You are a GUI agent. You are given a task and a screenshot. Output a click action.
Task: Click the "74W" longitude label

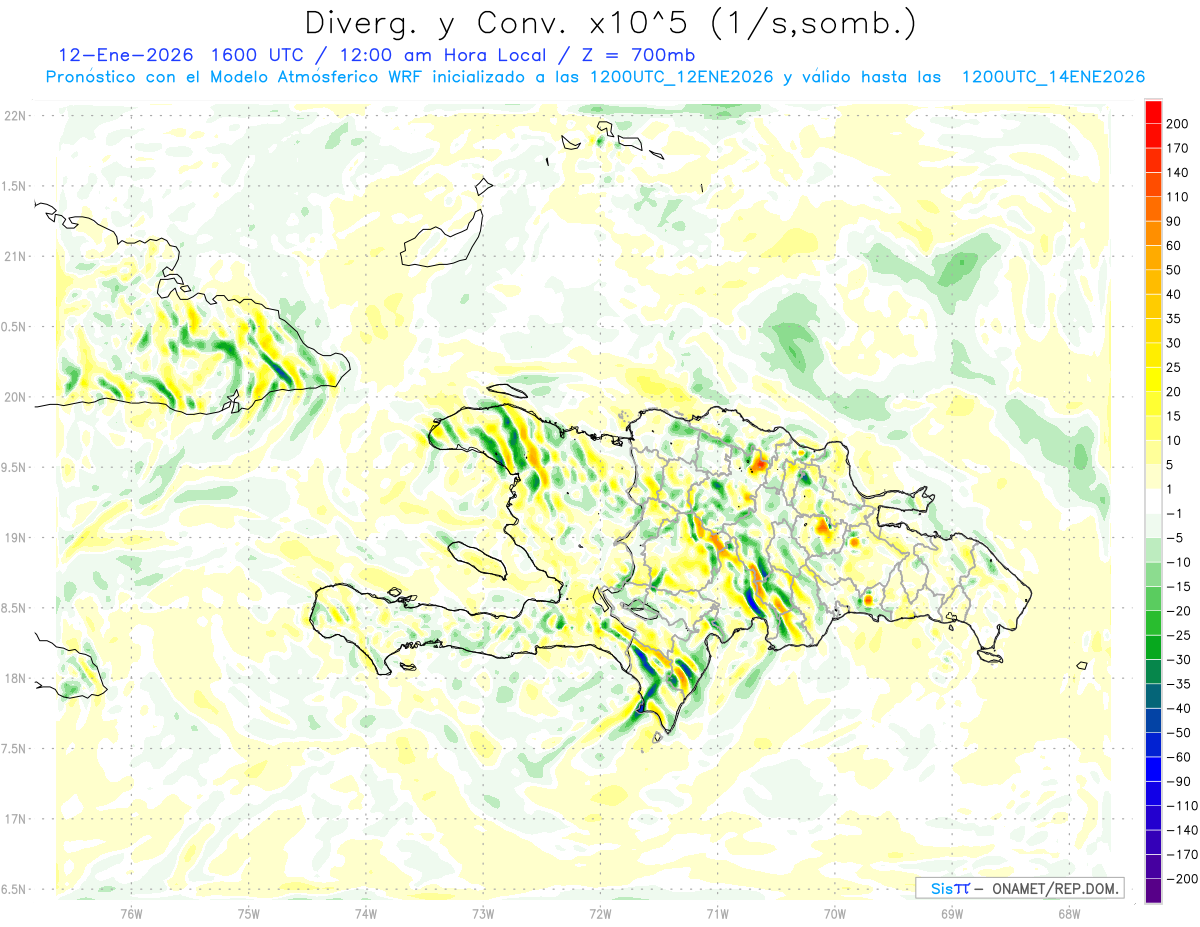pyautogui.click(x=366, y=913)
